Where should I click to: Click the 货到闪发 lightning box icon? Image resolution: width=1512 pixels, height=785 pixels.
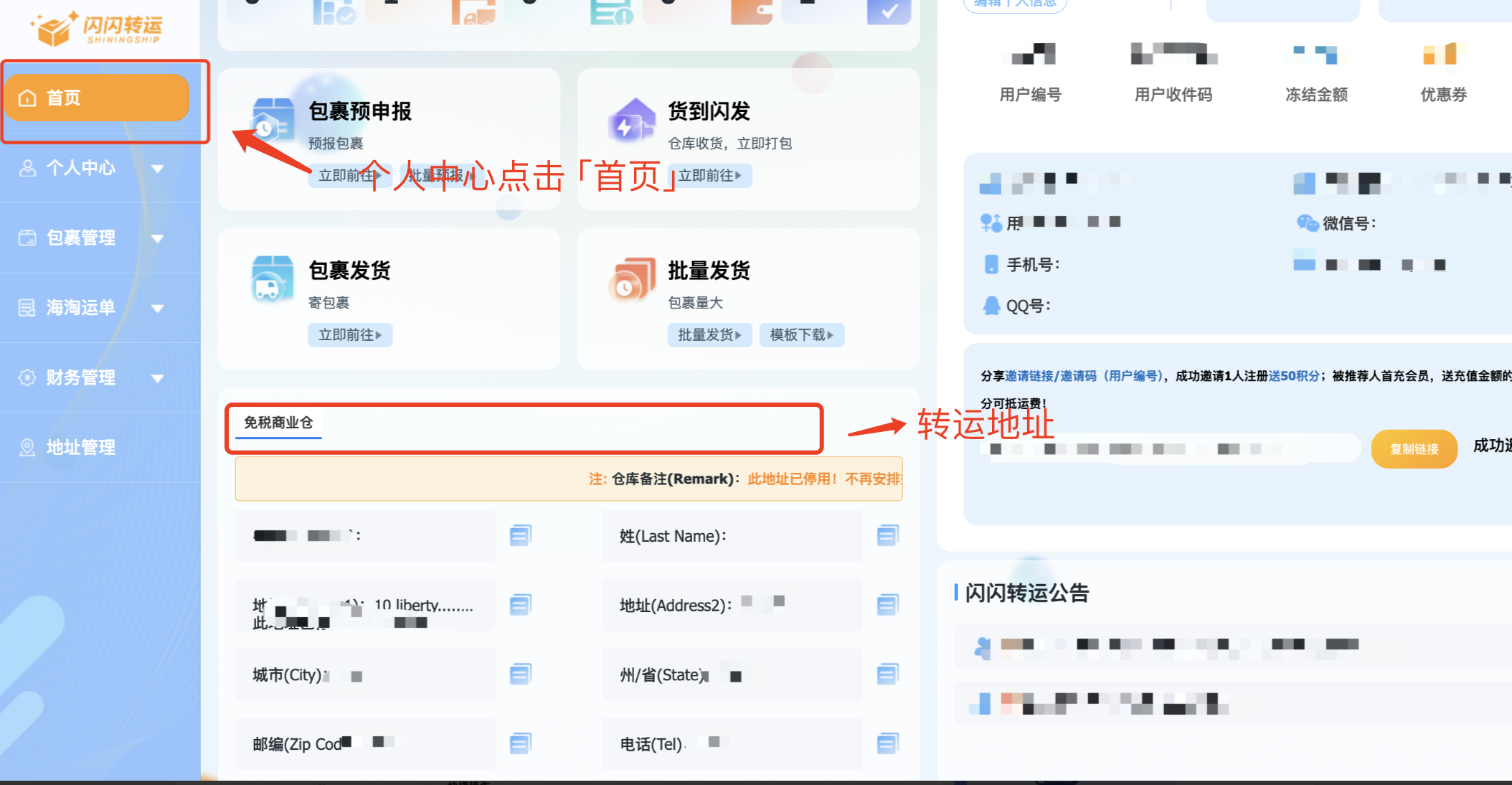coord(631,121)
